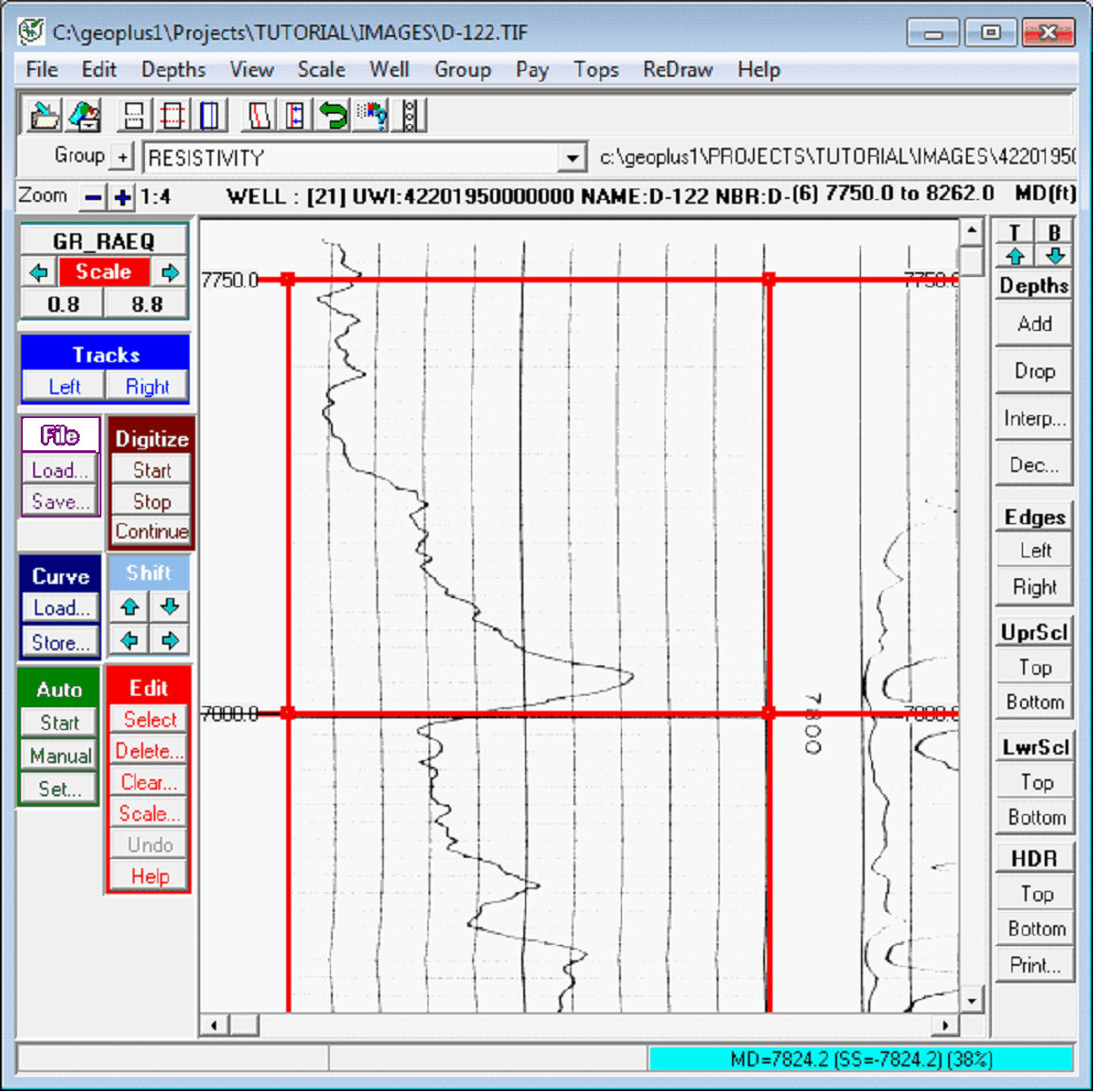This screenshot has width=1094, height=1092.
Task: Click the red dashed depth lines toolbar icon
Action: (x=173, y=116)
